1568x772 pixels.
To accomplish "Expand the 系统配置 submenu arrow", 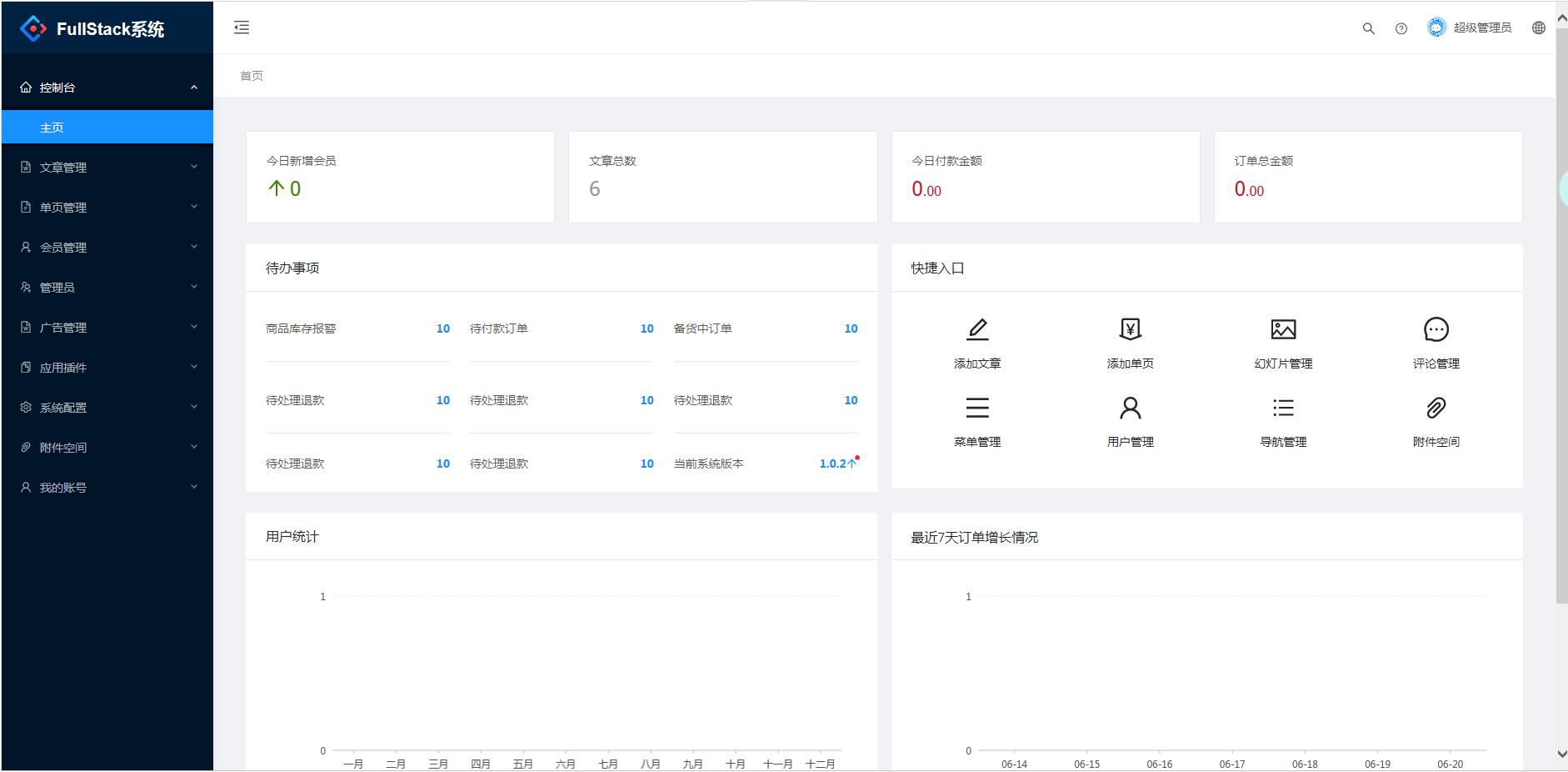I will tap(194, 407).
